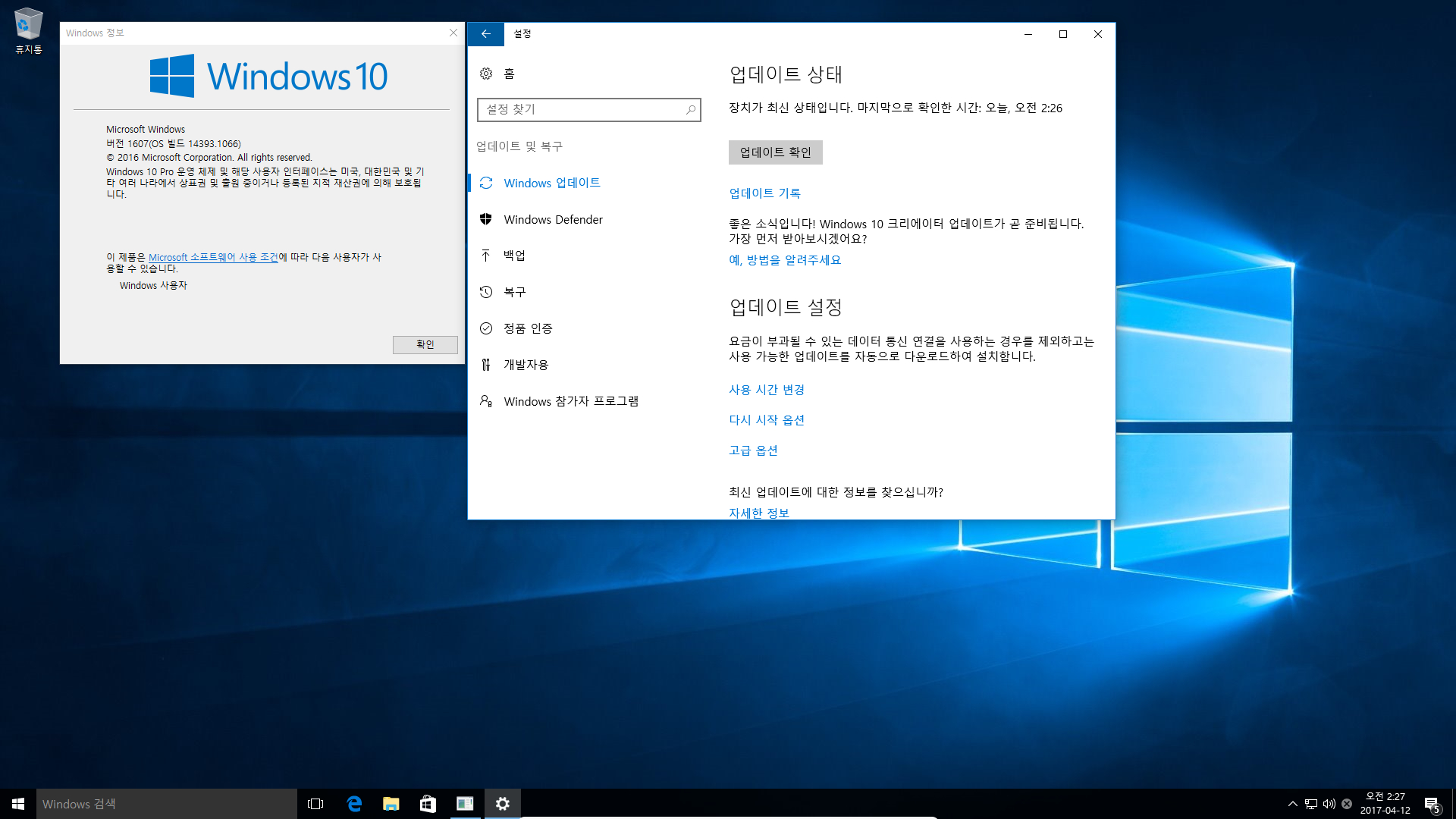Image resolution: width=1456 pixels, height=819 pixels.
Task: Click the activation checkmark circle icon
Action: pos(486,328)
